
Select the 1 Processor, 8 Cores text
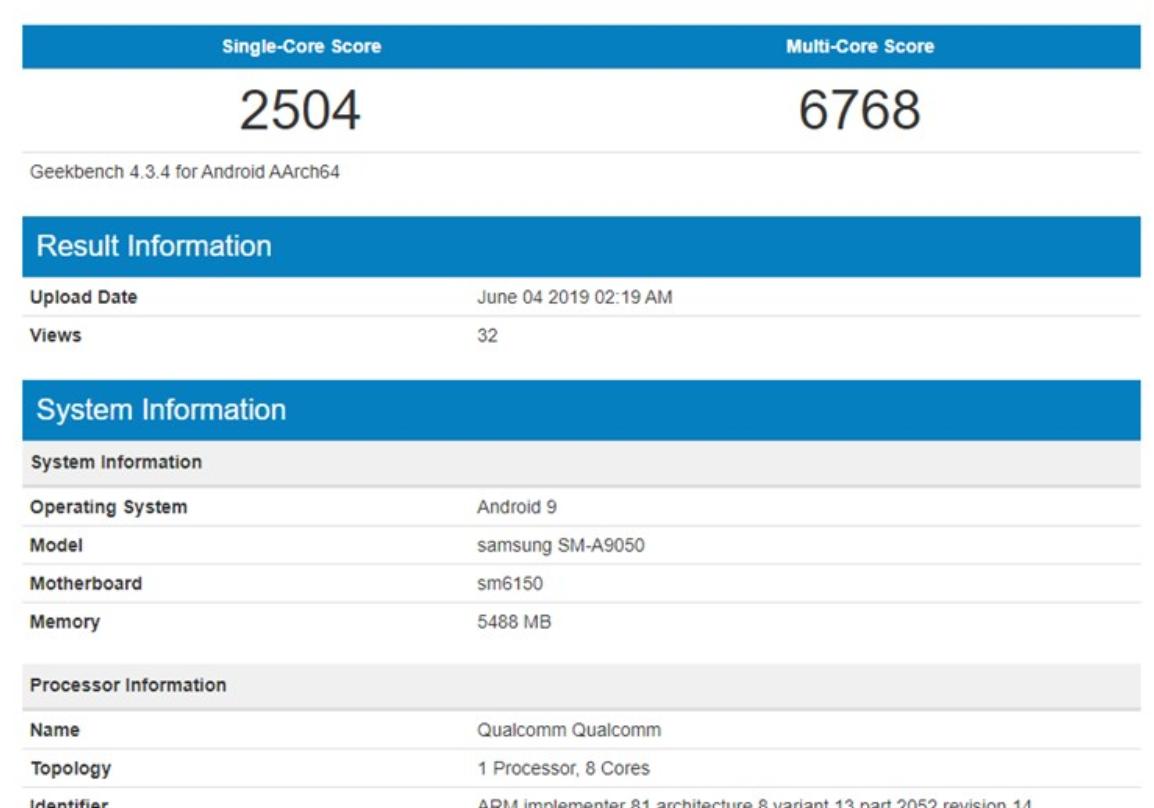(563, 769)
